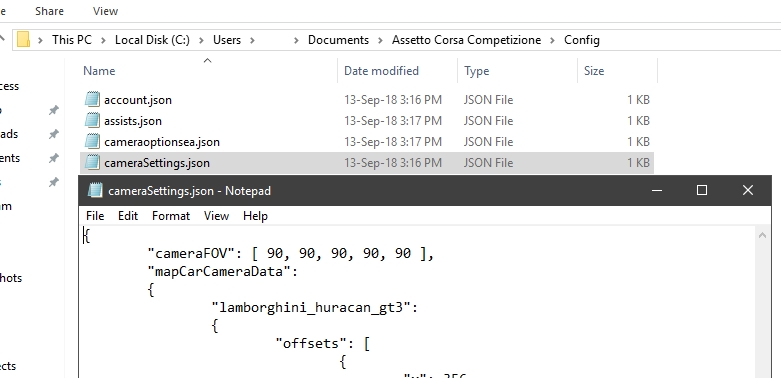The height and width of the screenshot is (378, 781).
Task: Click the cameraoptionsea.json file icon
Action: (92, 141)
